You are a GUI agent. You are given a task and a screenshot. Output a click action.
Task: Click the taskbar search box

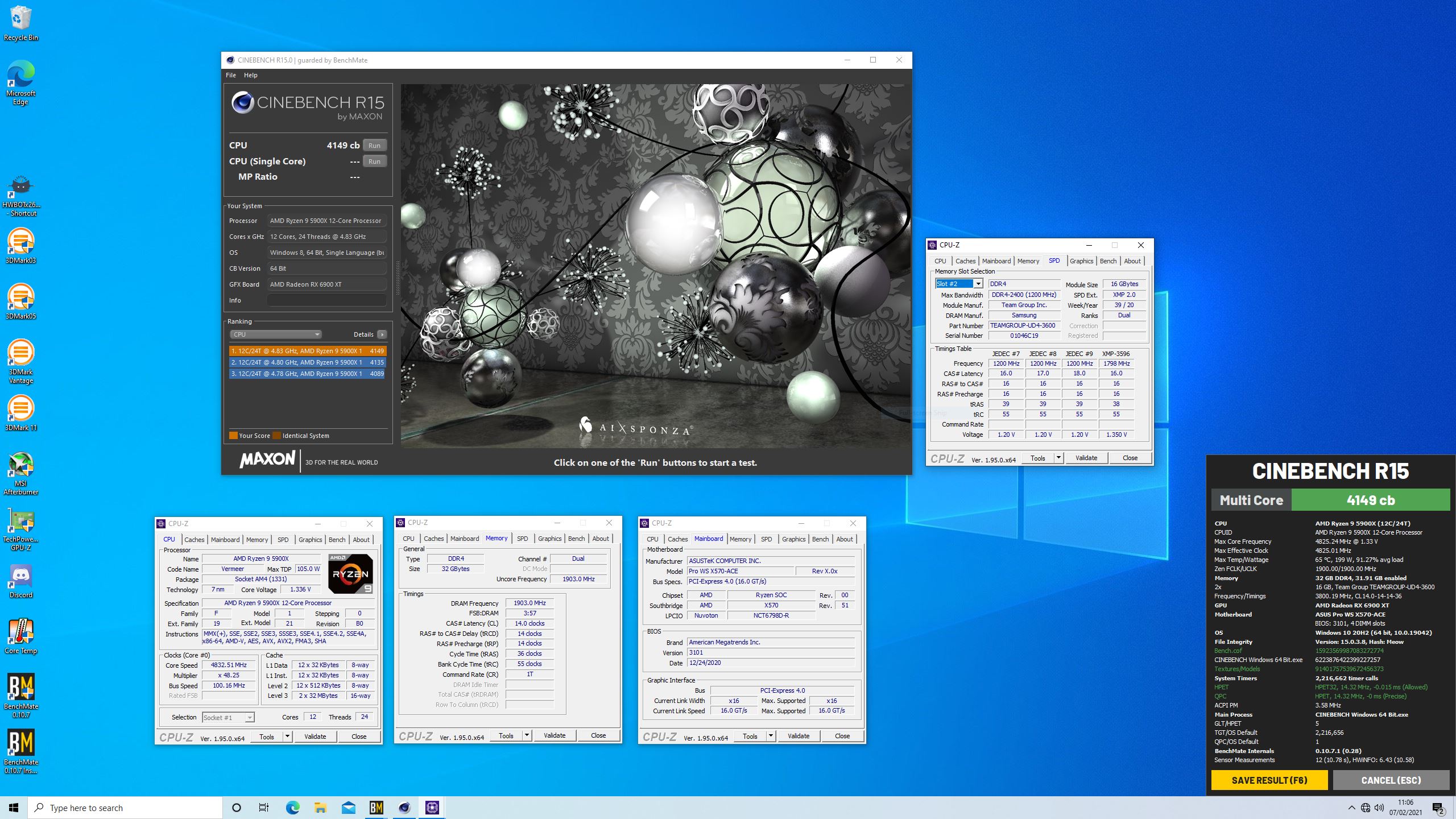[125, 808]
